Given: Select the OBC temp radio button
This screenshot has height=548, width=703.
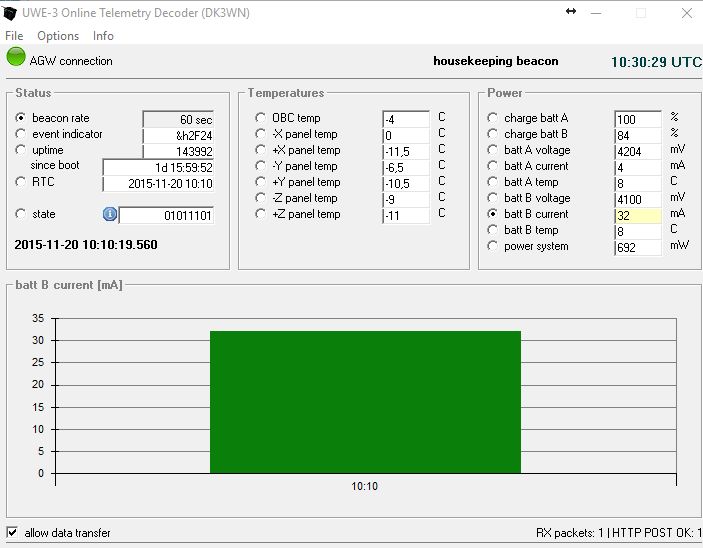Looking at the screenshot, I should point(260,117).
